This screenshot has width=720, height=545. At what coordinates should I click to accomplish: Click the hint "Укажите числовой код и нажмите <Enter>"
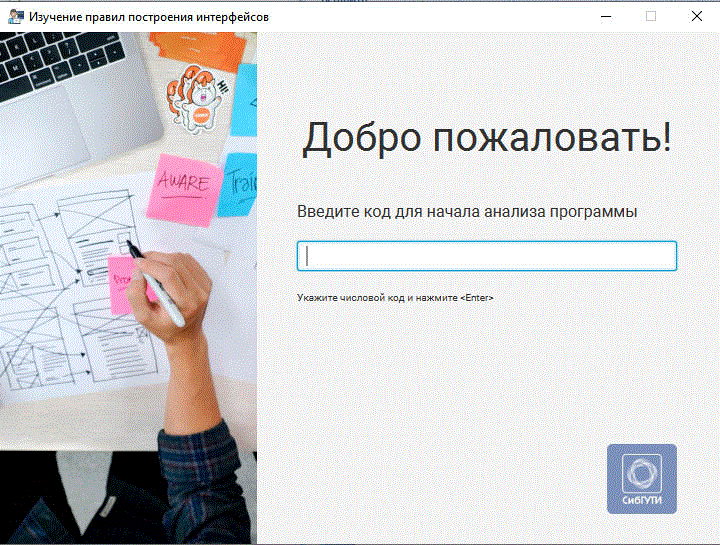pos(395,298)
